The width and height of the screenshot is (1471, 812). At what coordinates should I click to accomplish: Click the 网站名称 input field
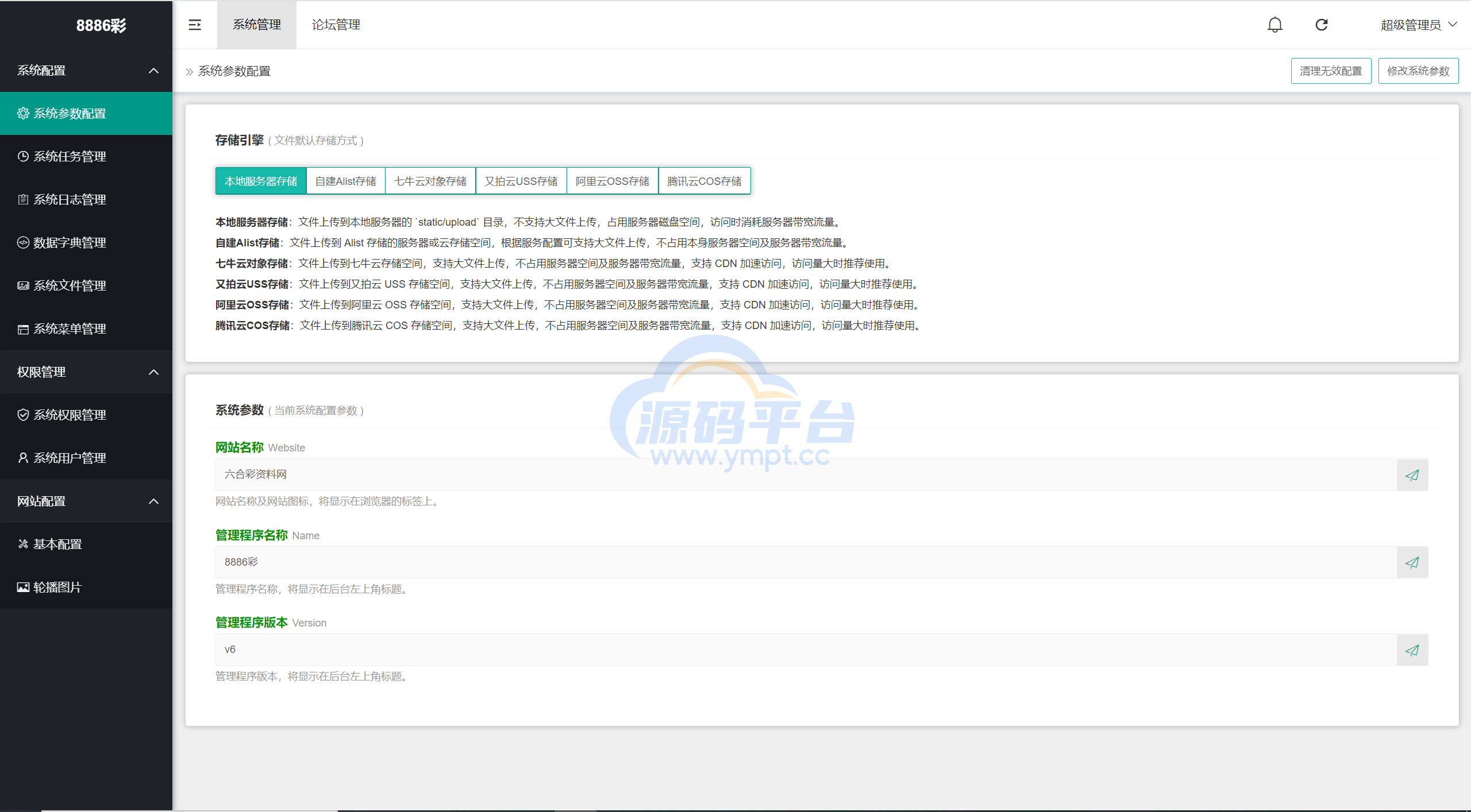[x=804, y=475]
